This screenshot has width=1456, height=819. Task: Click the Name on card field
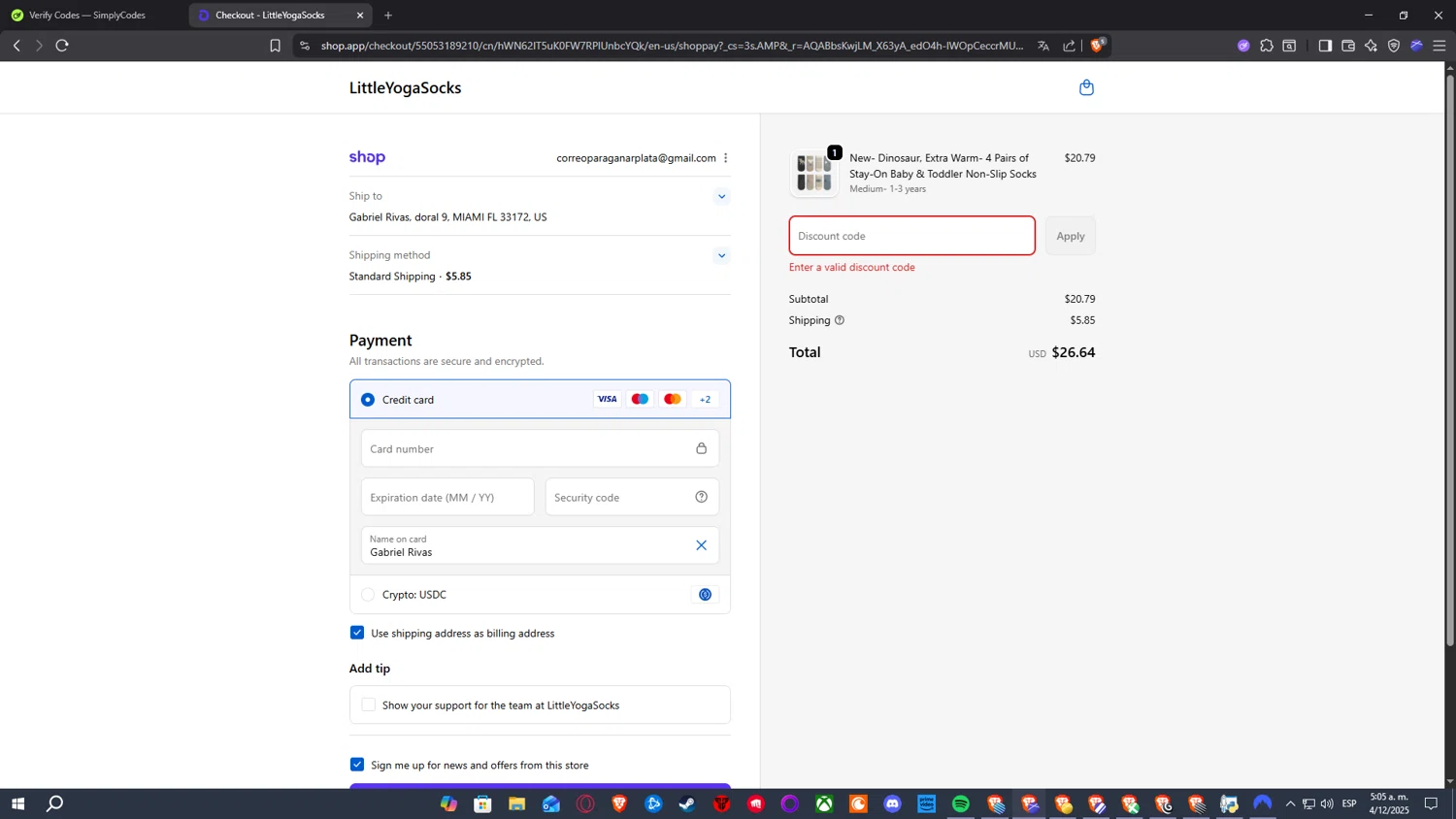[x=540, y=545]
